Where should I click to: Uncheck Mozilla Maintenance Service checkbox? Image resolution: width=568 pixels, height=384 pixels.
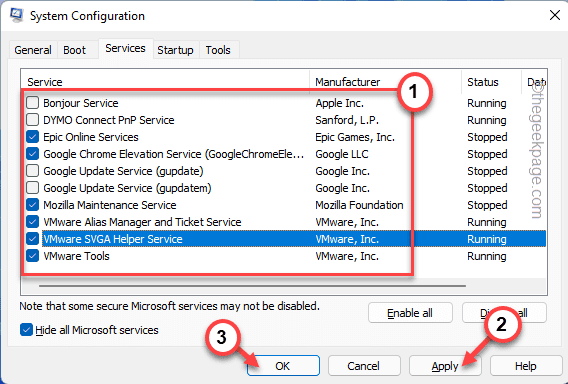pyautogui.click(x=33, y=205)
